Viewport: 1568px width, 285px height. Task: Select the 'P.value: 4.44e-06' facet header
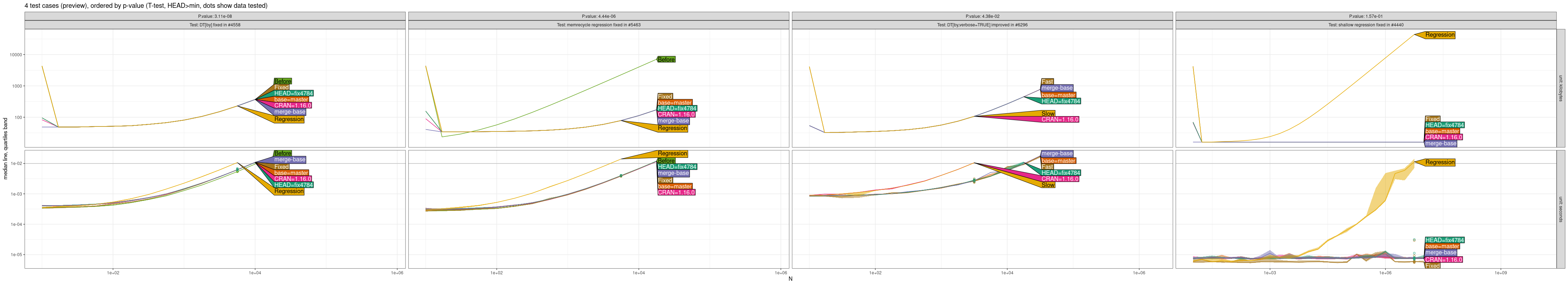598,16
